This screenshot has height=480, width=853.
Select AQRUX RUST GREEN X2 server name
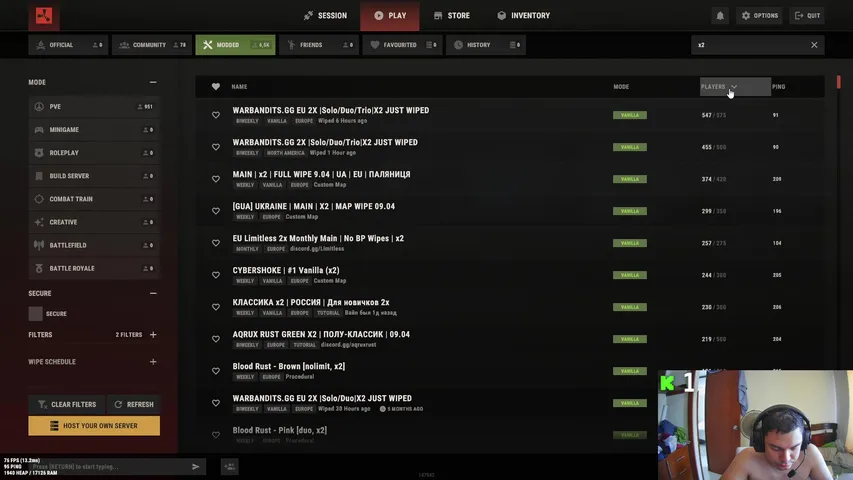click(x=321, y=334)
